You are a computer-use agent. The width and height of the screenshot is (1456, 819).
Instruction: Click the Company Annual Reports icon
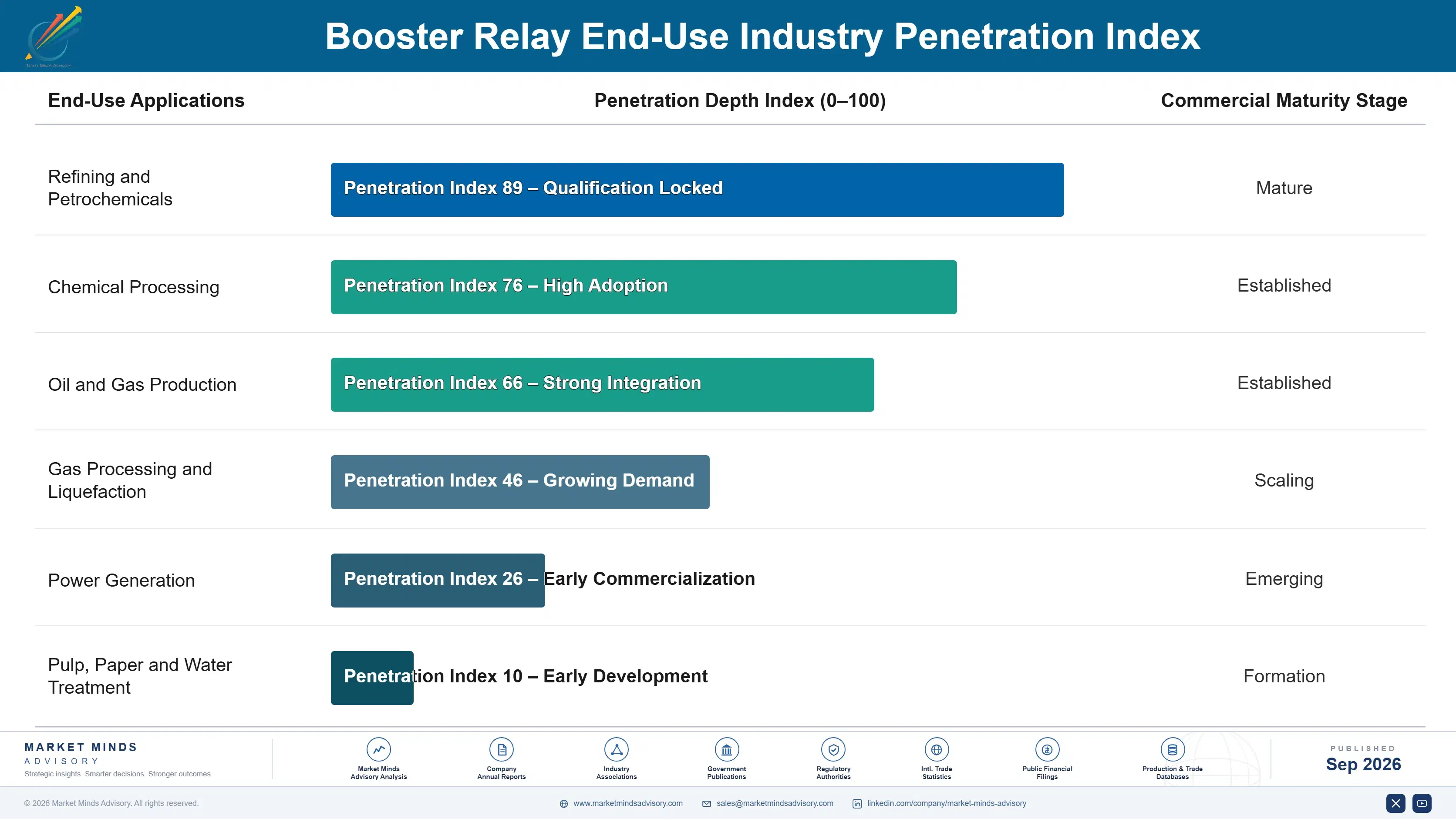501,749
